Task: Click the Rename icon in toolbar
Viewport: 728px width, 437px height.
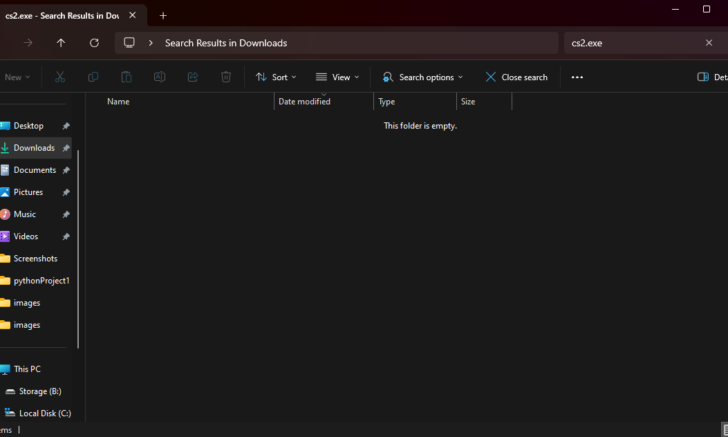Action: tap(159, 77)
